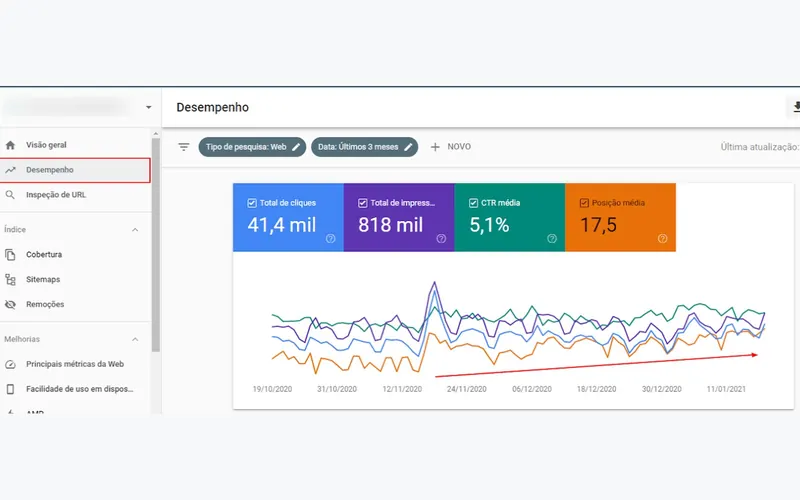
Task: Open the Cobertura report
Action: [x=76, y=254]
